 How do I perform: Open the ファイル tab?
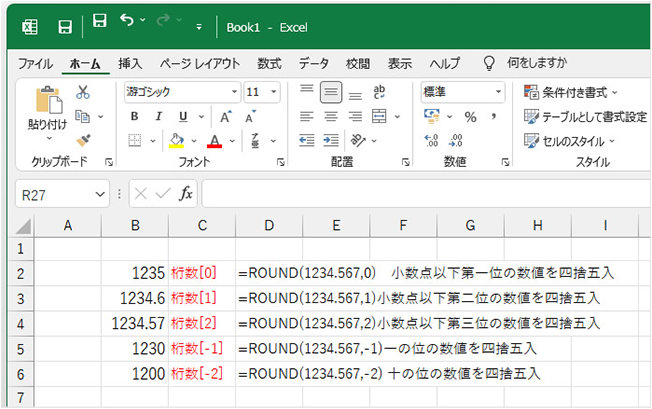(x=35, y=64)
